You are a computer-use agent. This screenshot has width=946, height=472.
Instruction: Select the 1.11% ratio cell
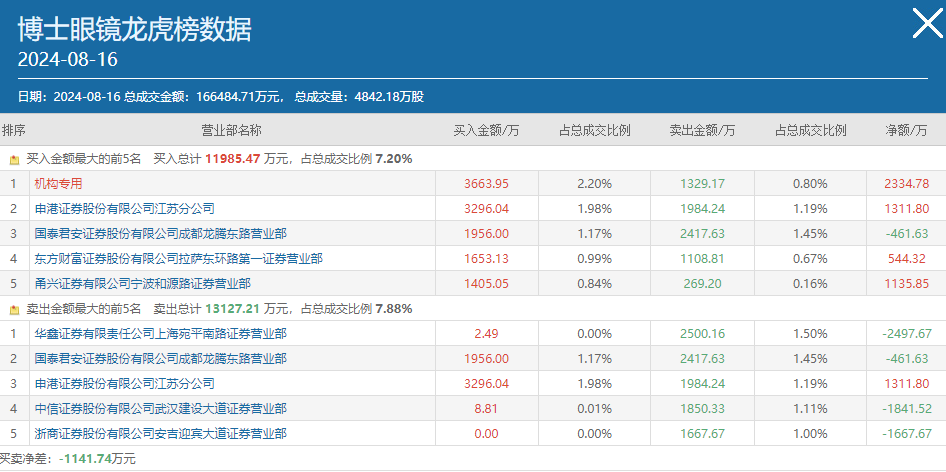pos(810,409)
